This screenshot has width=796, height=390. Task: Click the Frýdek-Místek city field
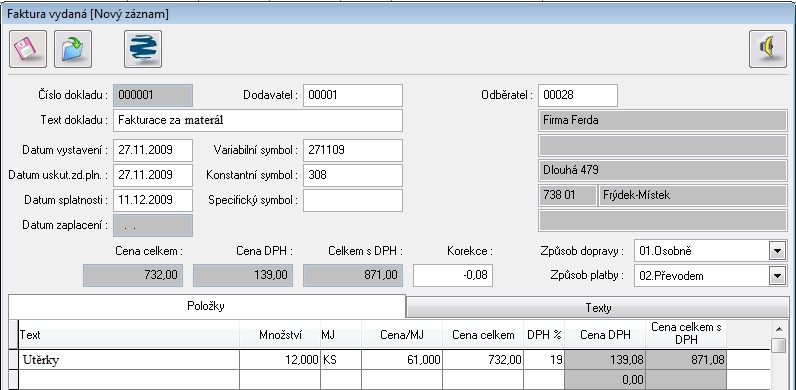tap(693, 196)
